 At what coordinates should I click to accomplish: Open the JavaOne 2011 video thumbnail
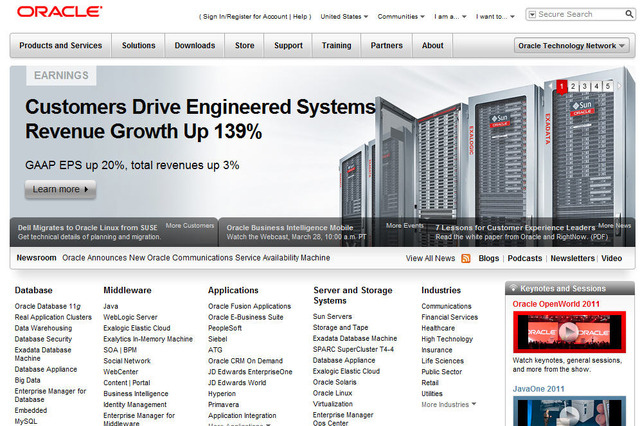point(569,411)
